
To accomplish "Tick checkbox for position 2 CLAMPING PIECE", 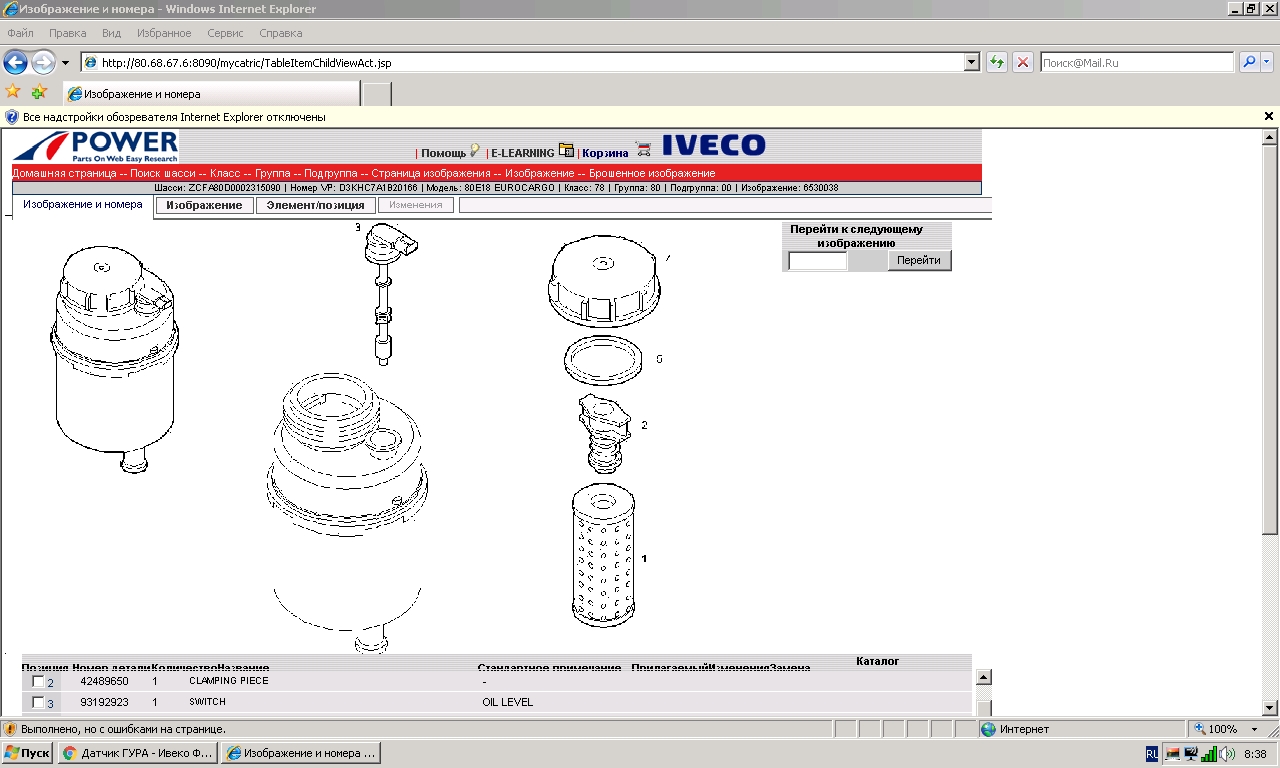I will click(x=38, y=681).
